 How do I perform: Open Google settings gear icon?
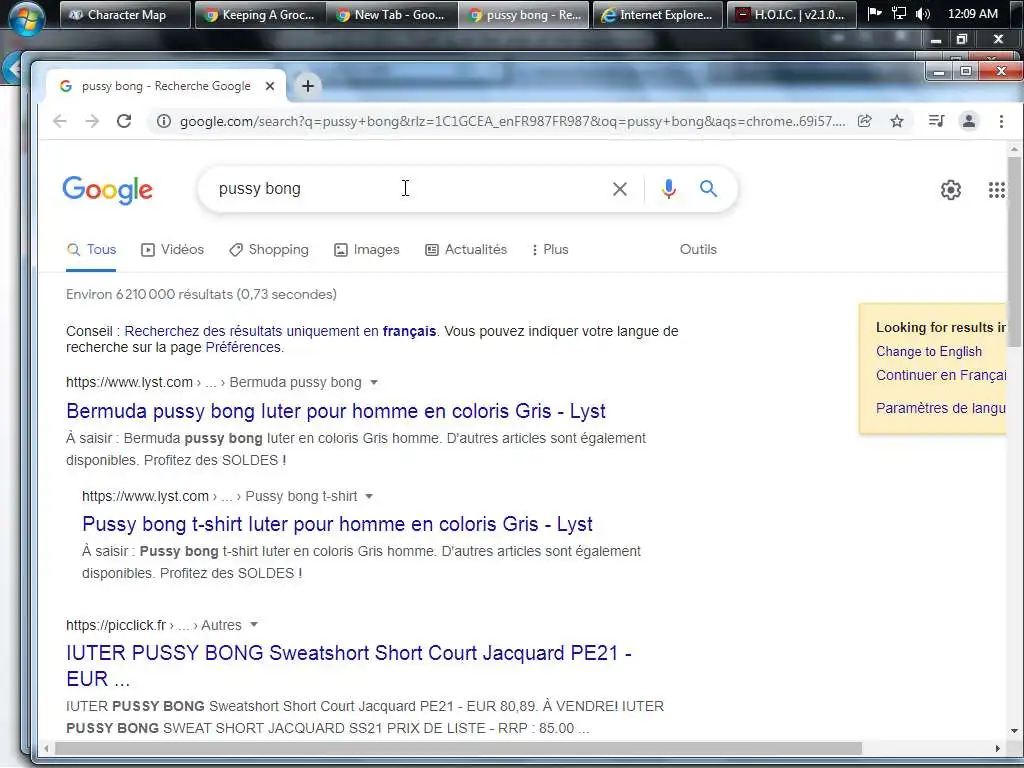(951, 190)
